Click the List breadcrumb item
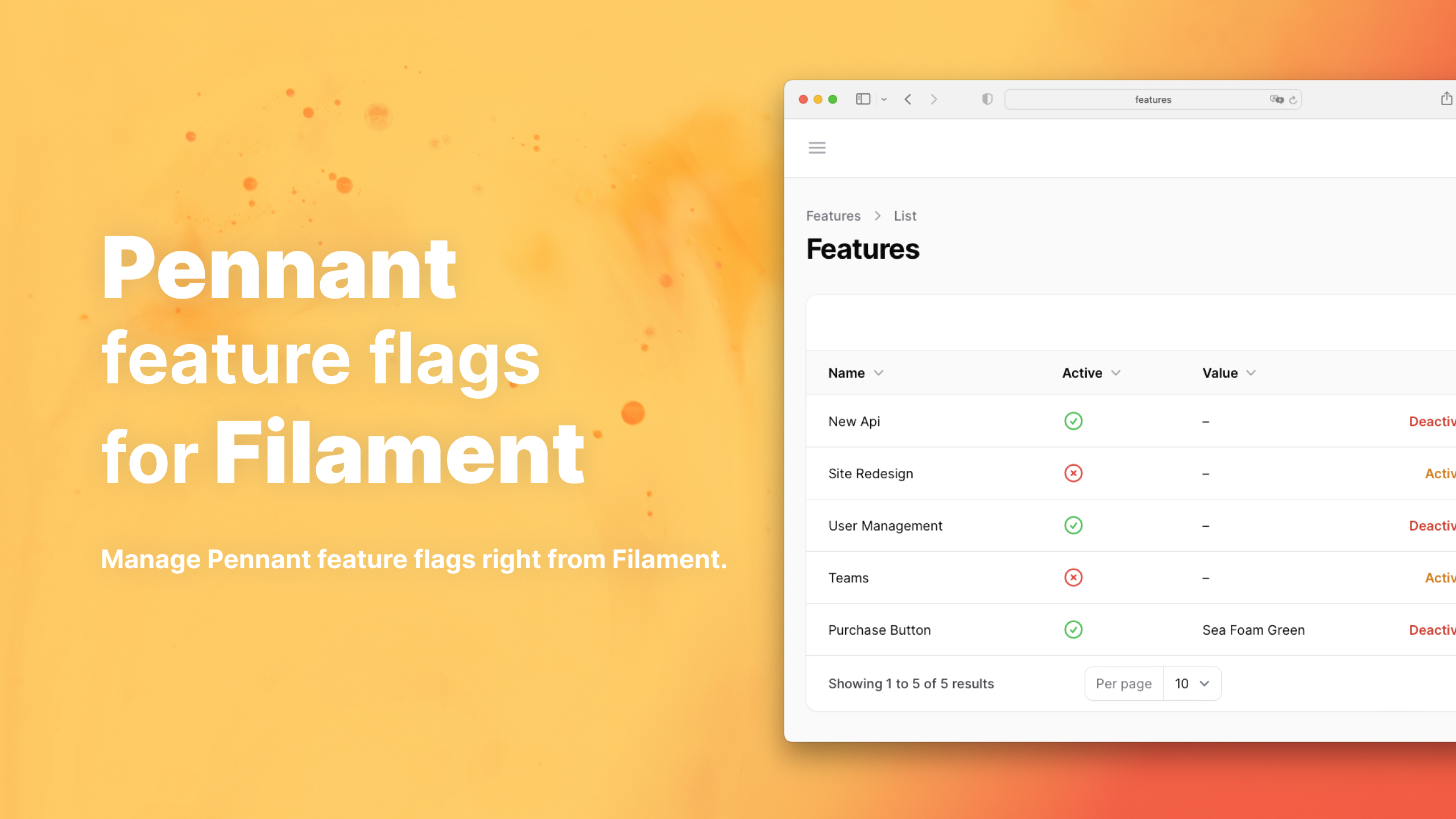1456x819 pixels. click(x=905, y=216)
